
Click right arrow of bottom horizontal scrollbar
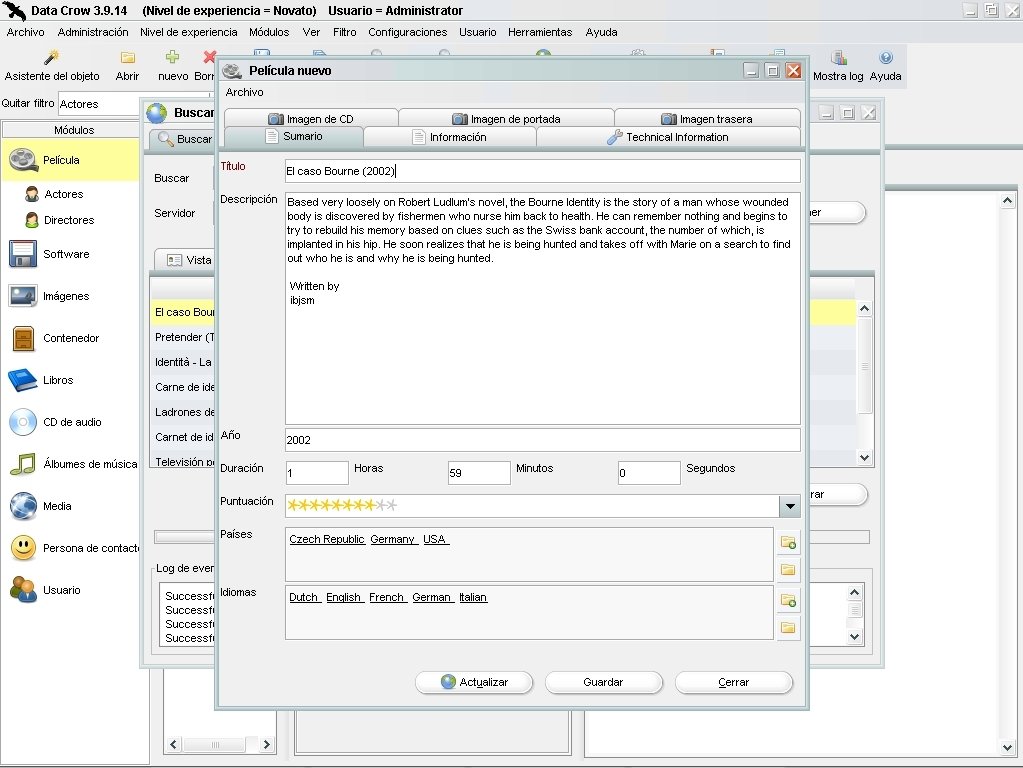pos(266,745)
